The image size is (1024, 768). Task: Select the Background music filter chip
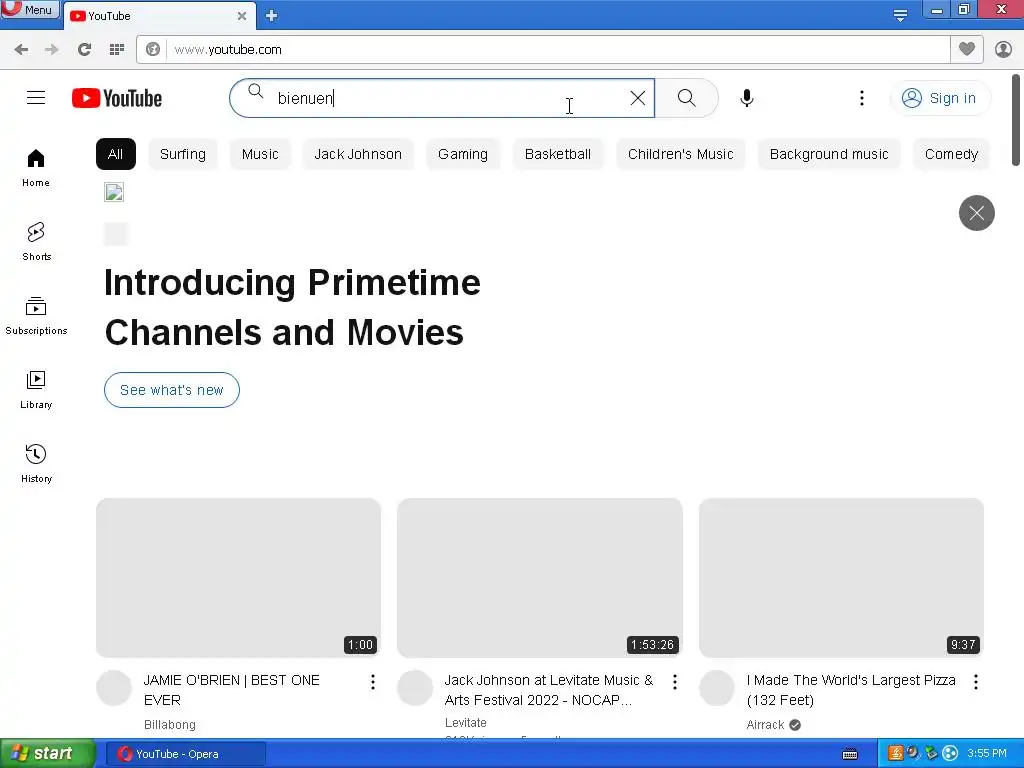(x=829, y=154)
